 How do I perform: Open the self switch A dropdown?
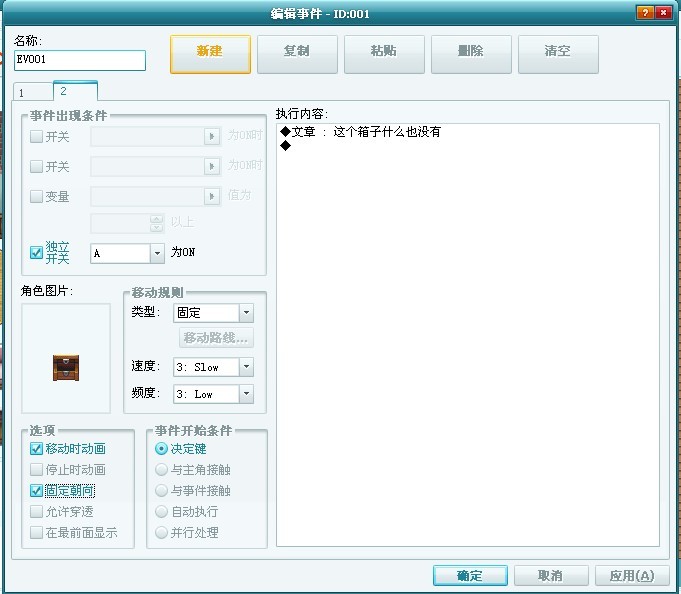click(157, 253)
